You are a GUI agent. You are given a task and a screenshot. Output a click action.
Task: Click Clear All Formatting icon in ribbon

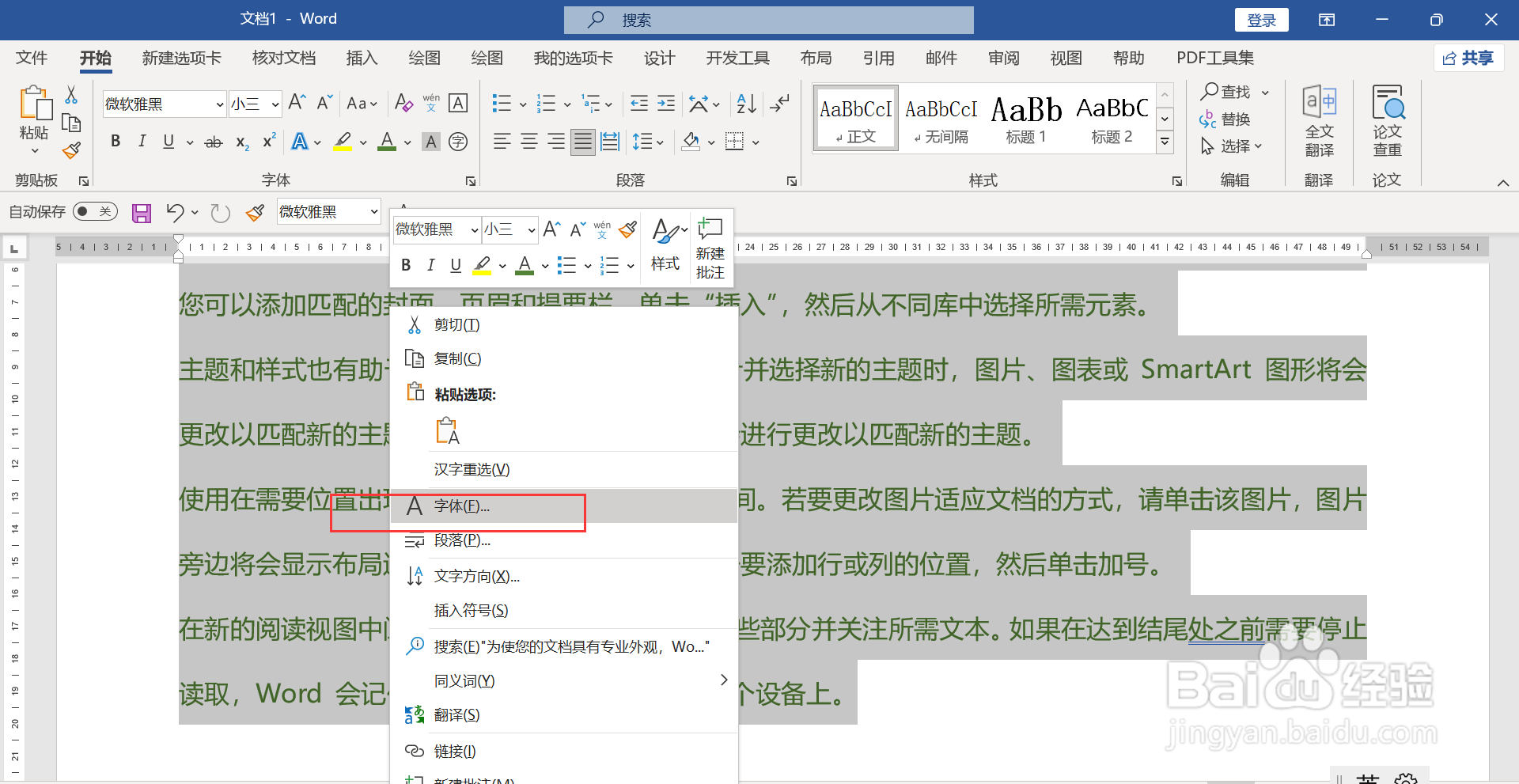(403, 103)
